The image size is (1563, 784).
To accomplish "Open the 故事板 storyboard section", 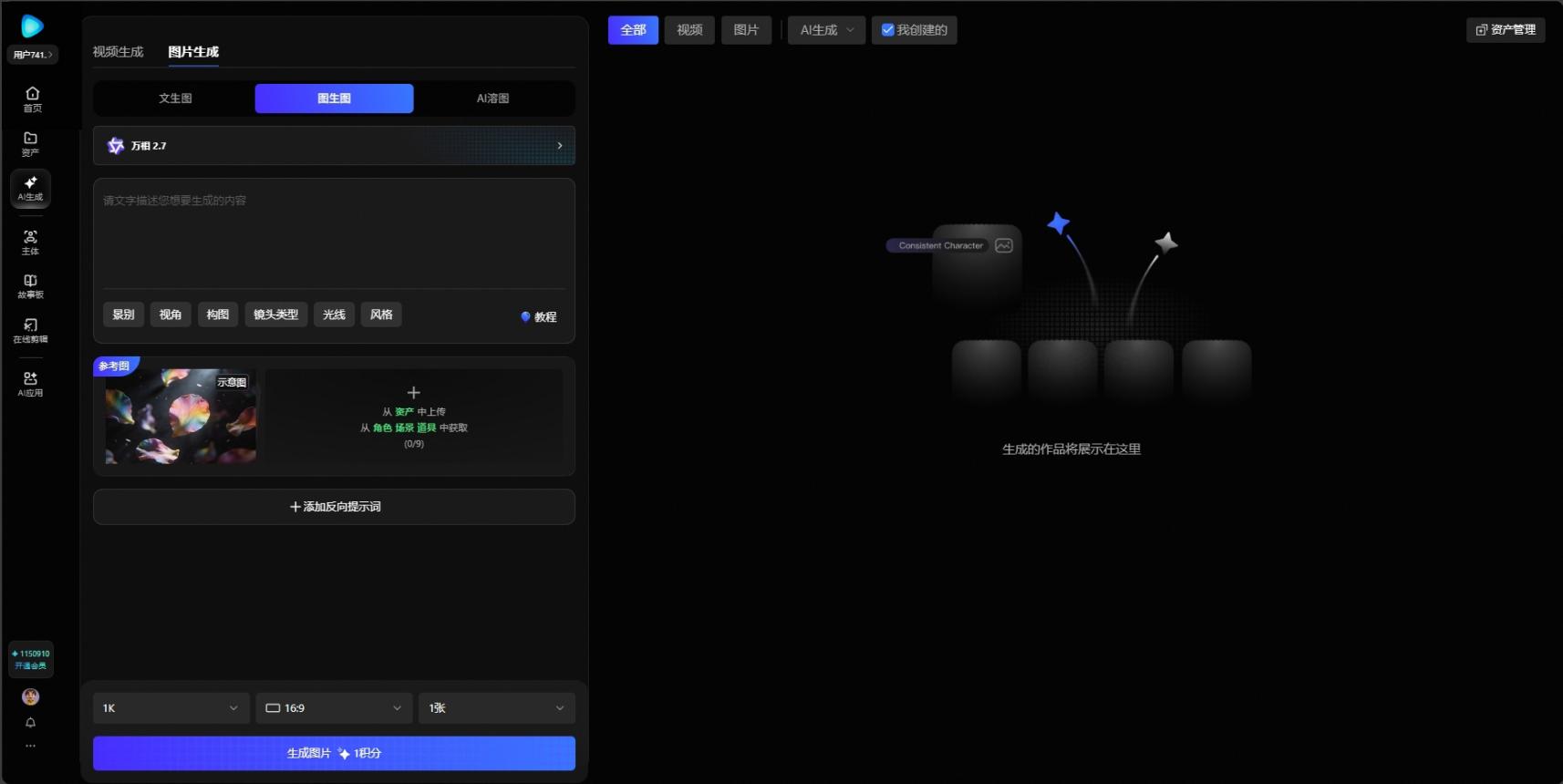I will 30,286.
